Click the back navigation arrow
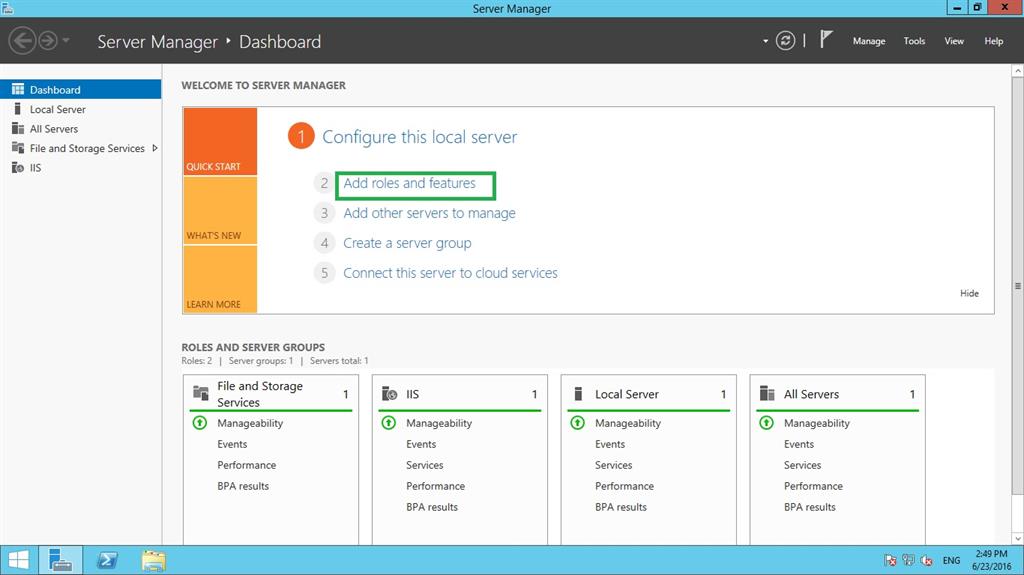This screenshot has height=575, width=1024. (22, 41)
